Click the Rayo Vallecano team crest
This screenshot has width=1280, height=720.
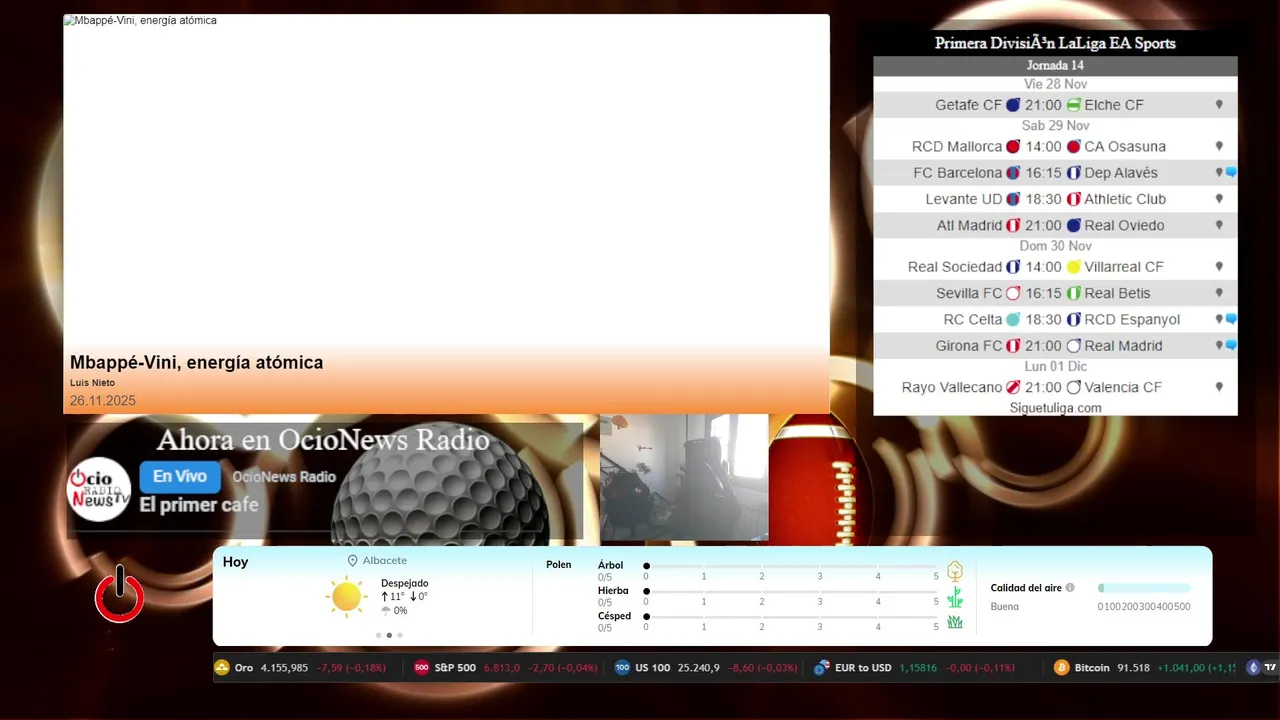pos(1013,387)
